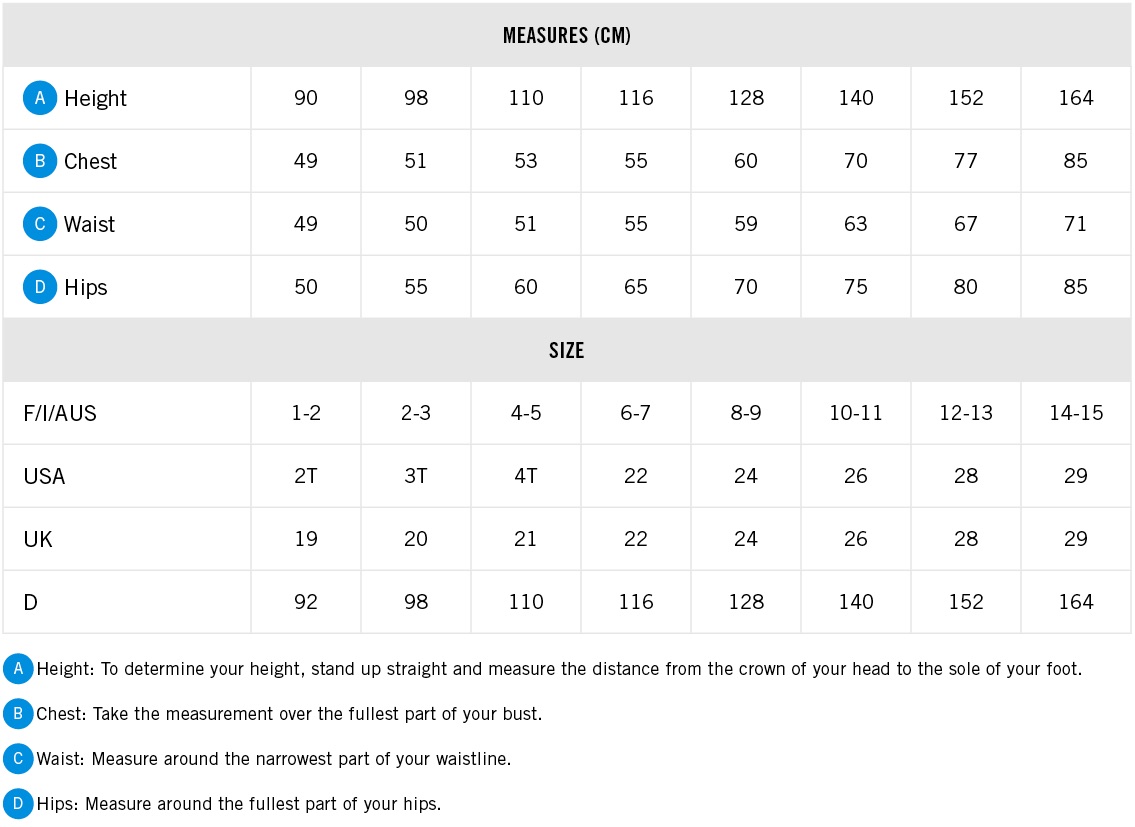Image resolution: width=1135 pixels, height=827 pixels.
Task: Click the blue B icon beside Chest row
Action: [40, 161]
